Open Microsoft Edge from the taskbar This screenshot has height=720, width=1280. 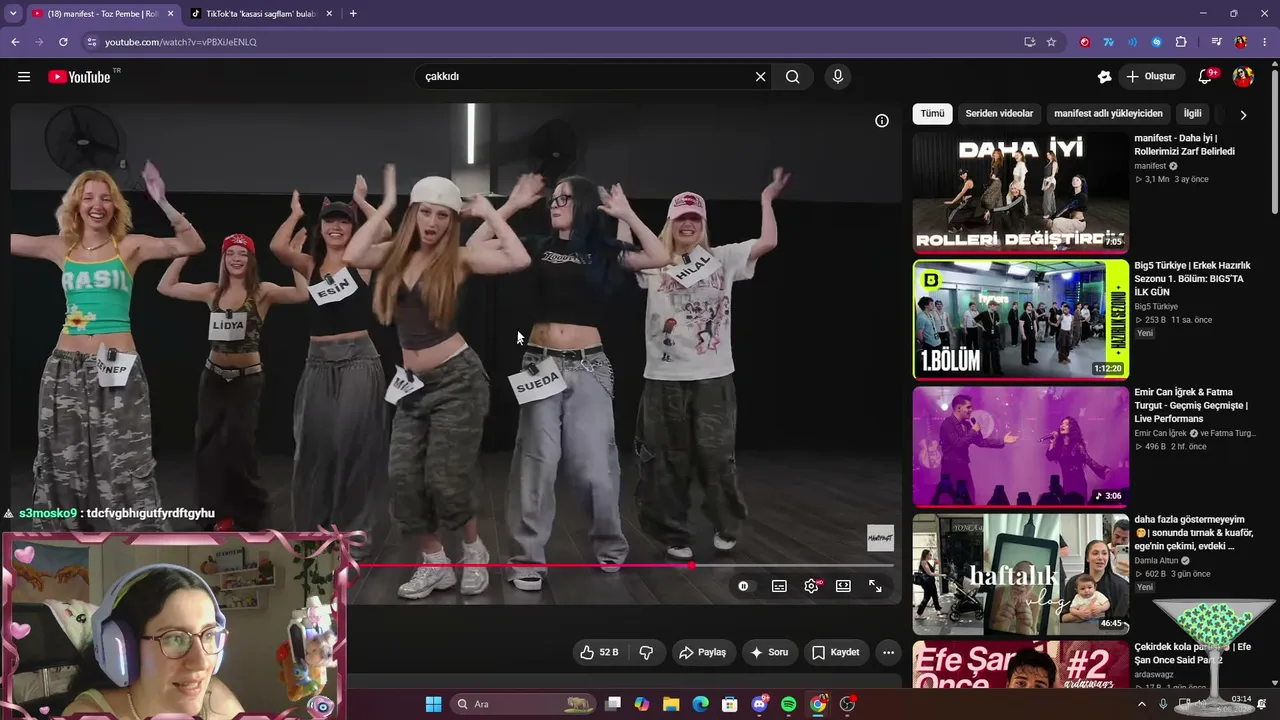701,704
